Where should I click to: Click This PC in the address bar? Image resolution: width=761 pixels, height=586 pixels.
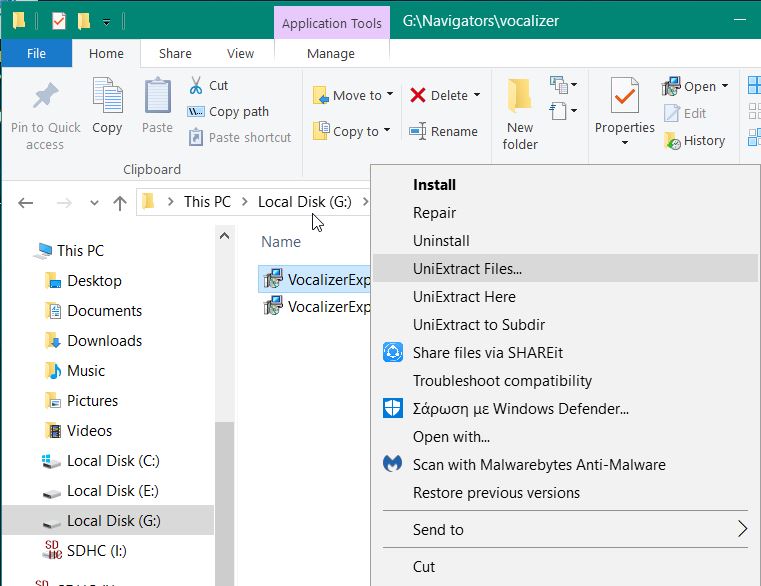click(207, 202)
